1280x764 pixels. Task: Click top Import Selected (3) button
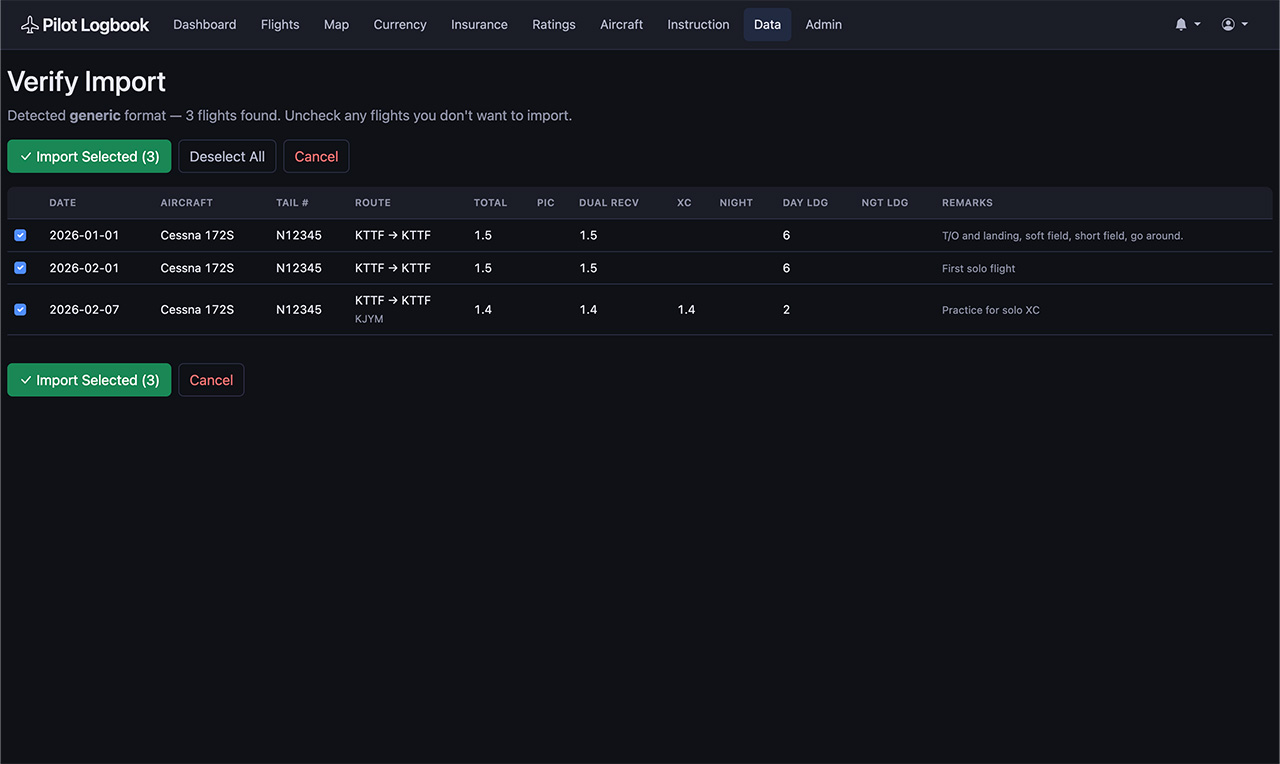[89, 157]
